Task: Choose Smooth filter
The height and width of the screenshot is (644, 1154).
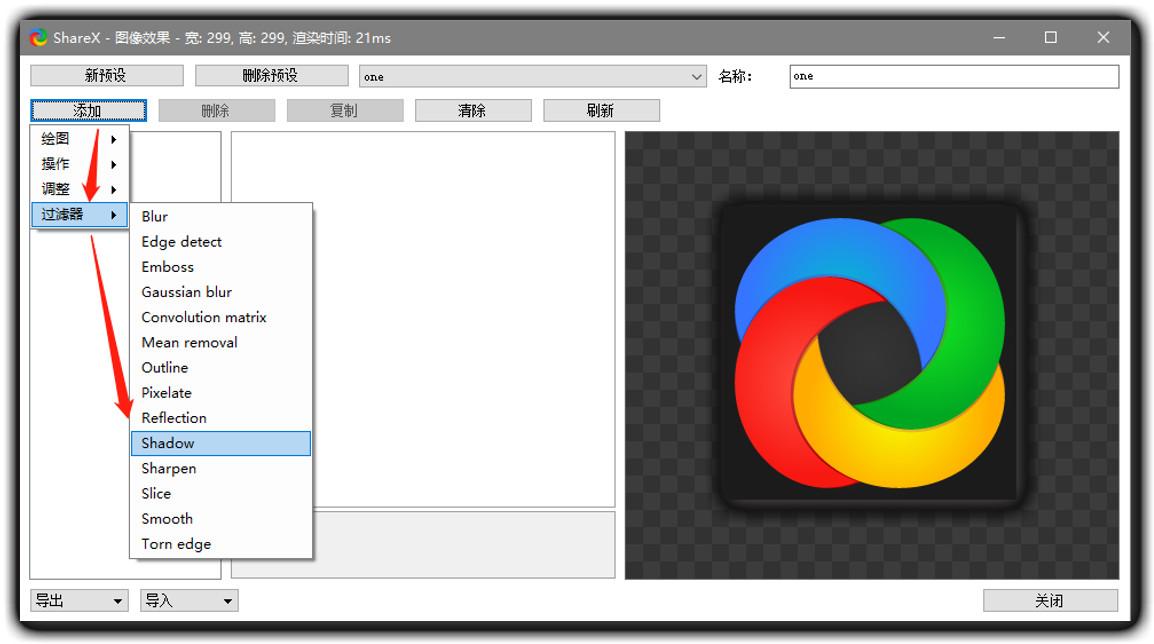Action: click(221, 519)
